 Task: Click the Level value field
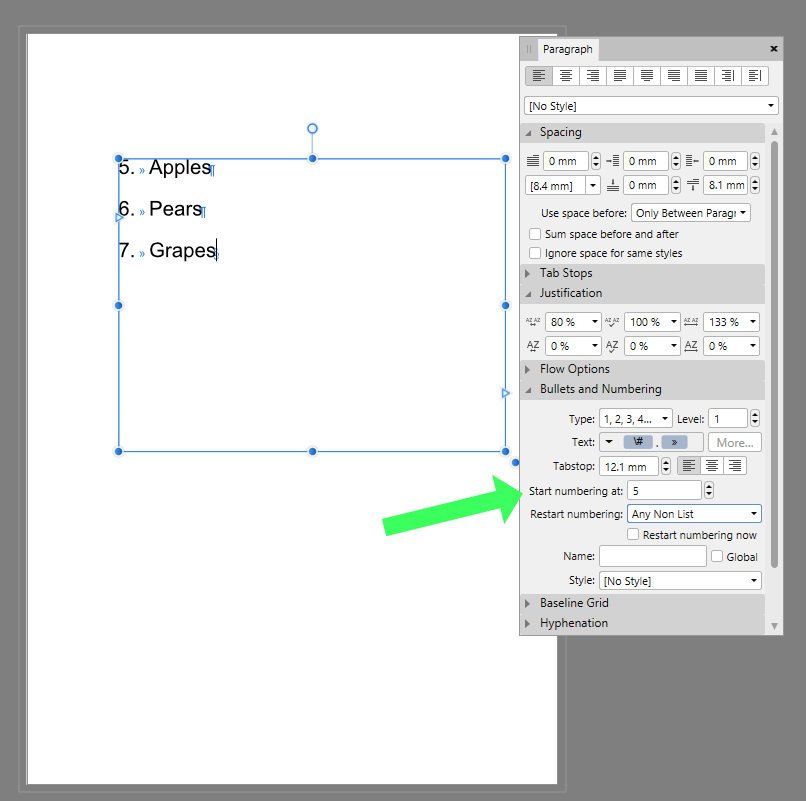click(727, 419)
